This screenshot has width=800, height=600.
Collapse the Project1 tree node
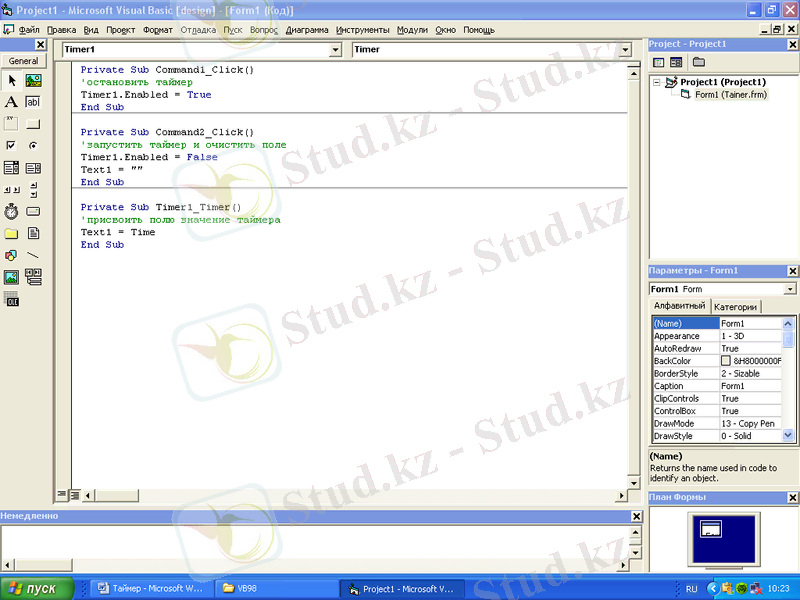(657, 82)
